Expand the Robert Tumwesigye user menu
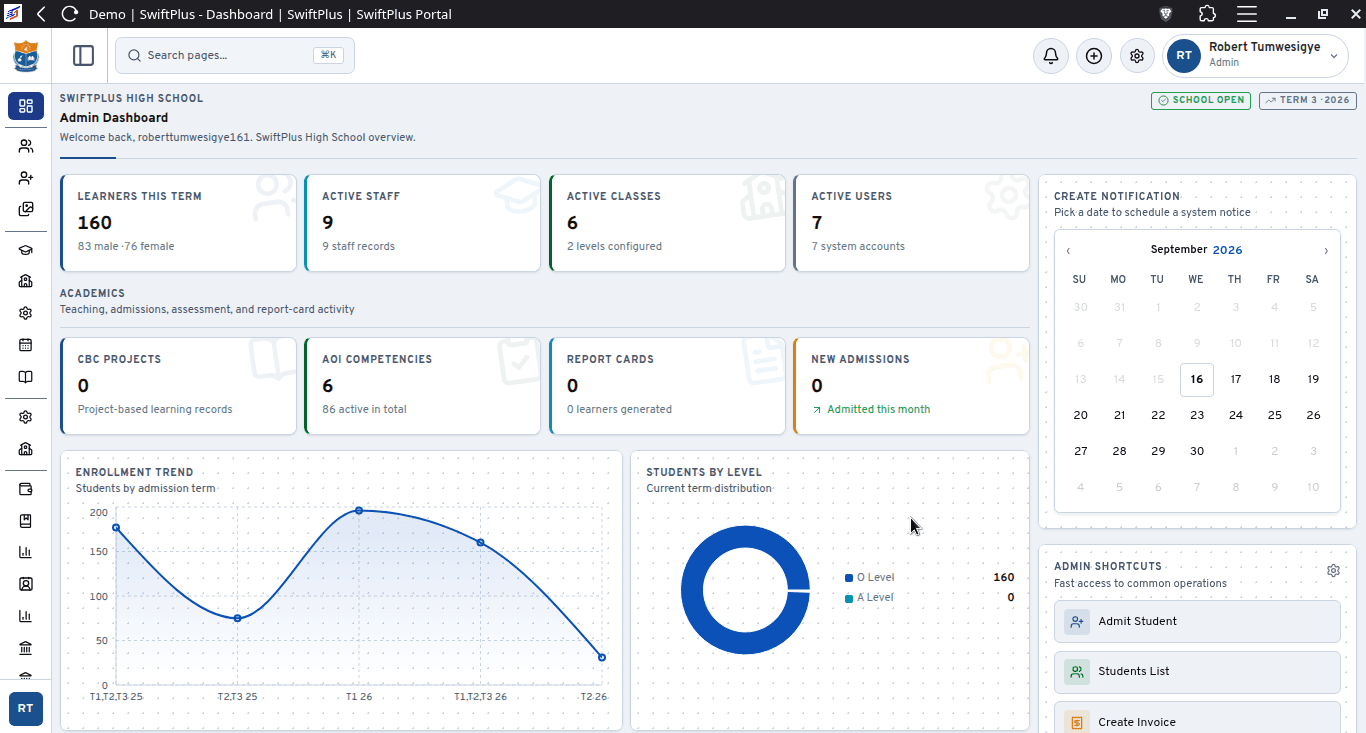 pos(1256,56)
